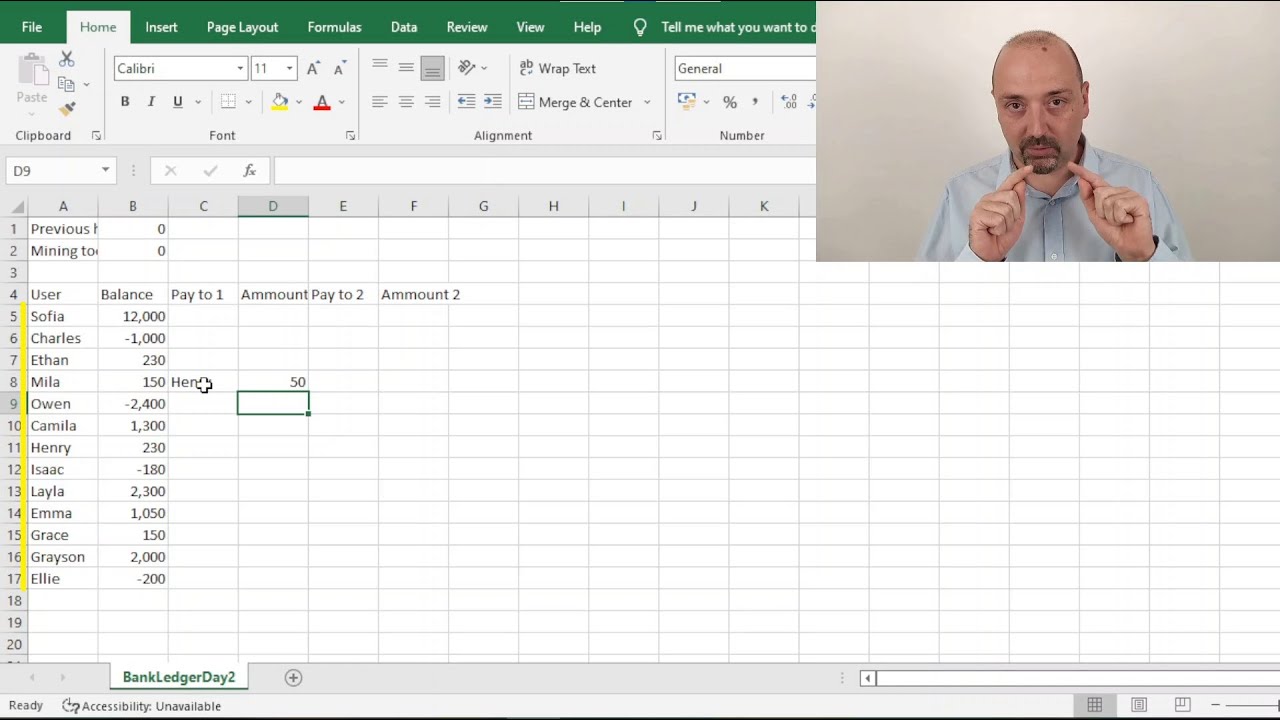Viewport: 1280px width, 720px height.
Task: Click the formula bar input
Action: coord(545,171)
